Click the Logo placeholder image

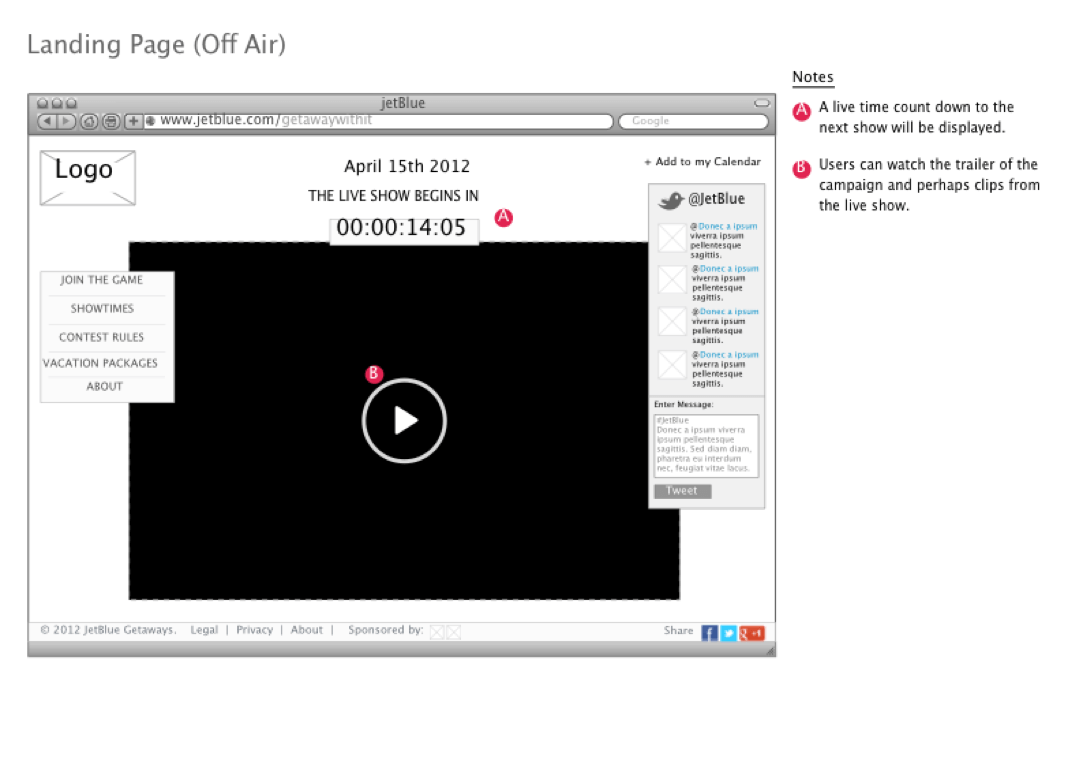pyautogui.click(x=88, y=178)
